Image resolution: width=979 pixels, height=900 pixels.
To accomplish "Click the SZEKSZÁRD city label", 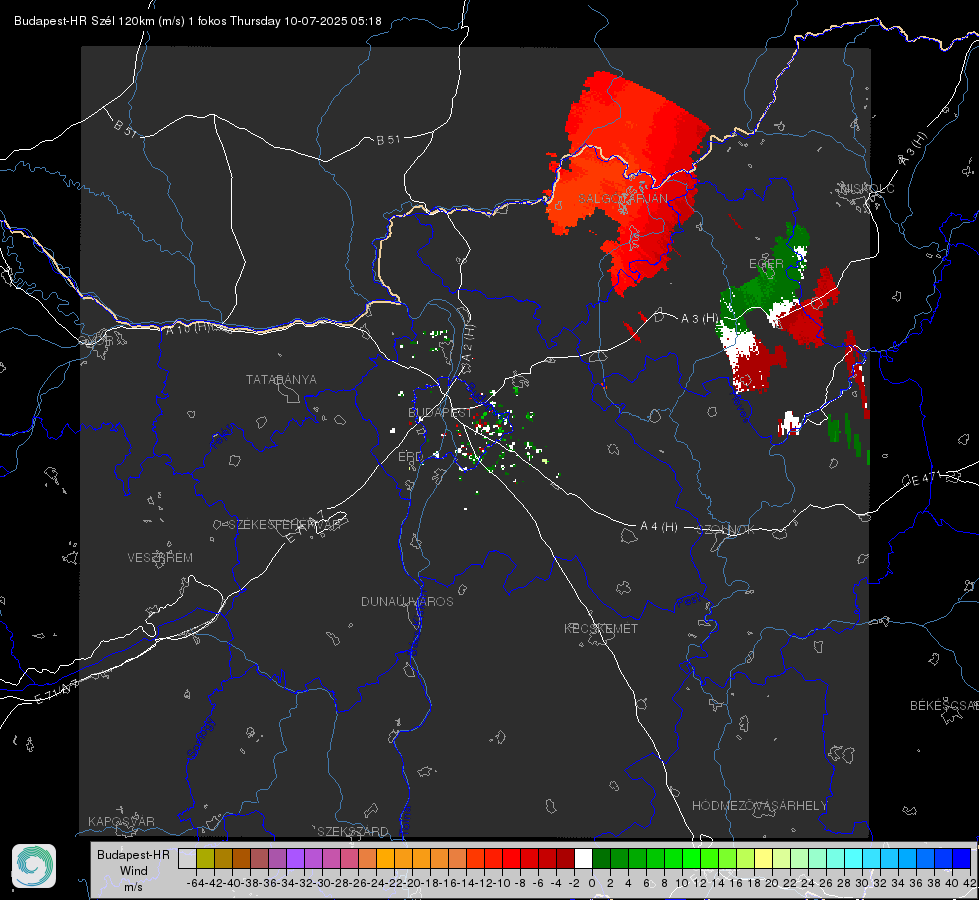I will (x=353, y=831).
